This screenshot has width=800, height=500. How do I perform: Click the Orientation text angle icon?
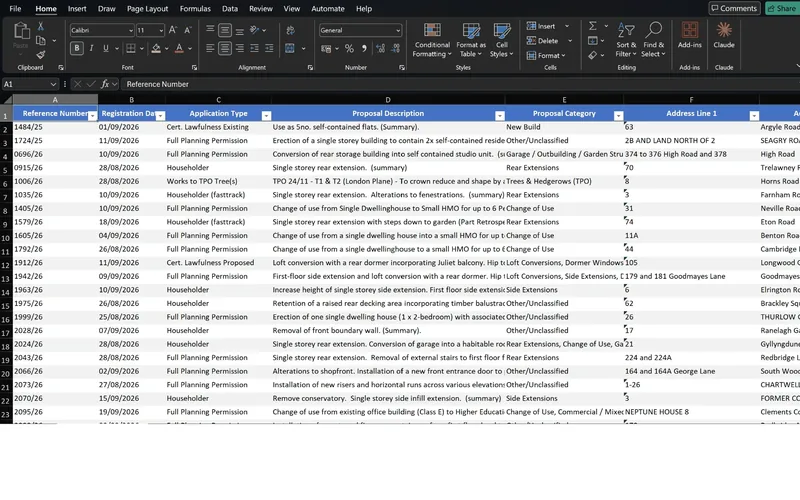coord(255,30)
